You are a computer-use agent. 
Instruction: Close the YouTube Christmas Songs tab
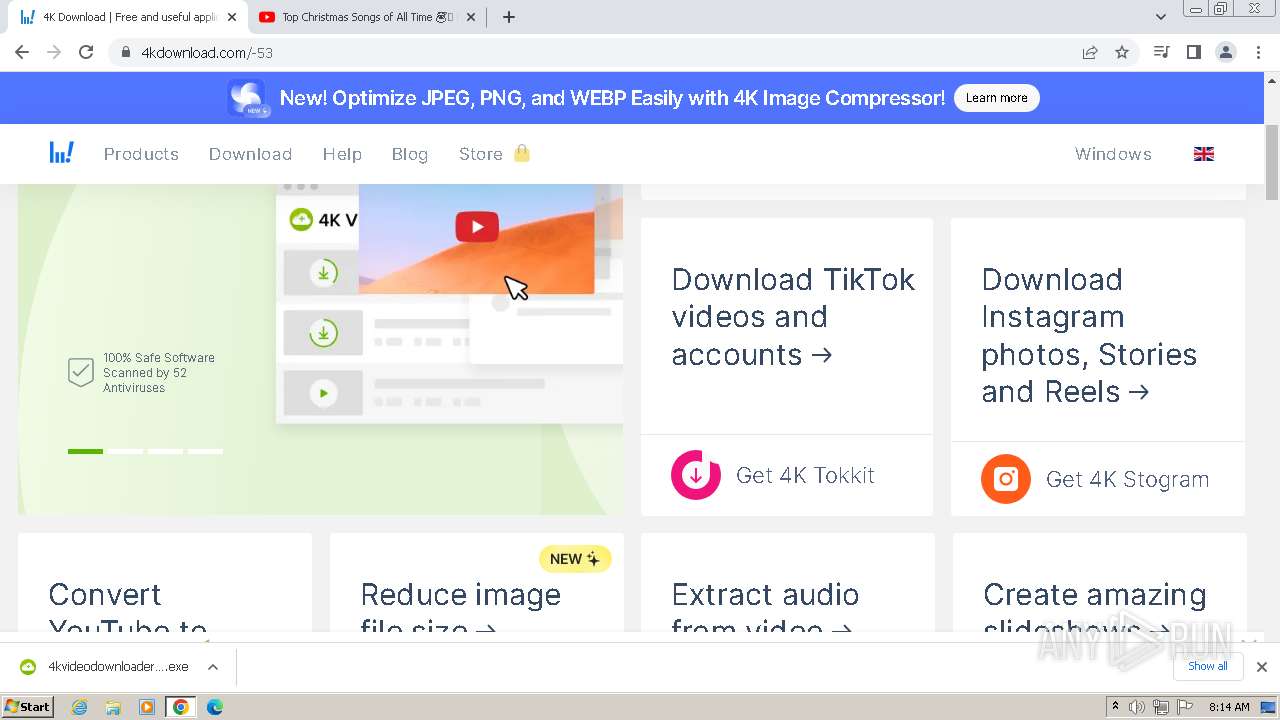[x=471, y=17]
